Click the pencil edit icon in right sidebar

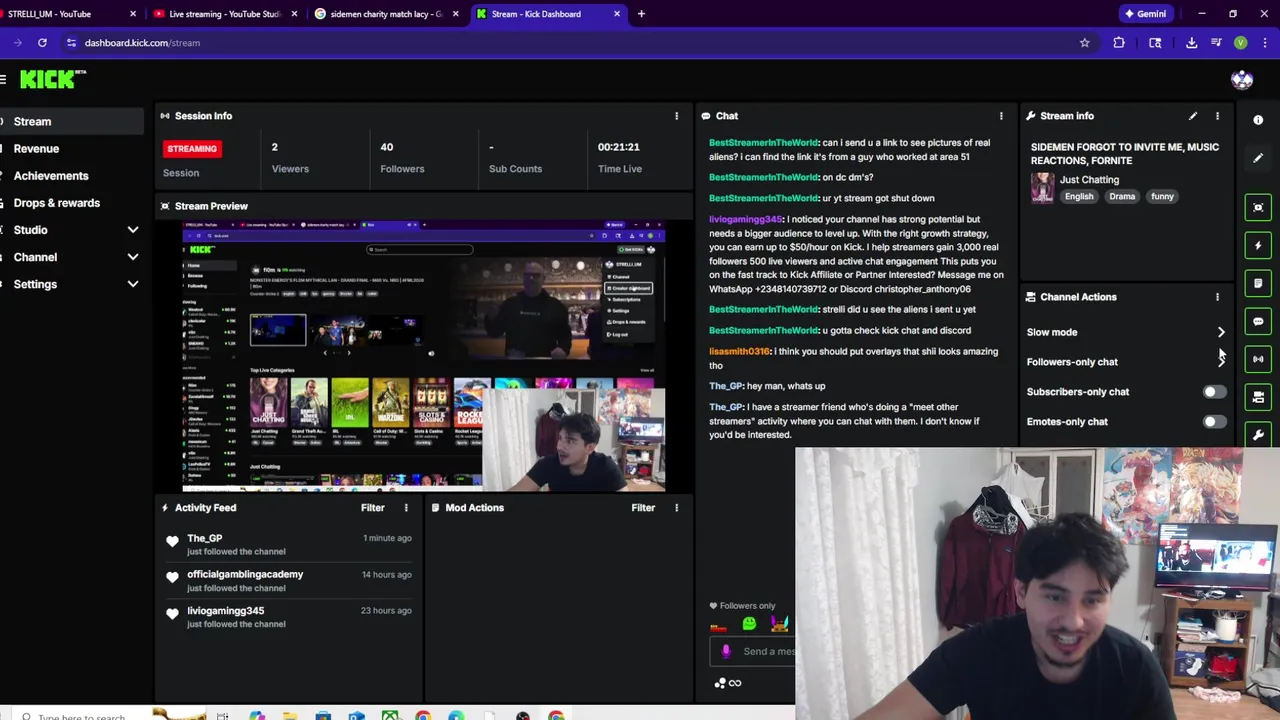pos(1258,158)
